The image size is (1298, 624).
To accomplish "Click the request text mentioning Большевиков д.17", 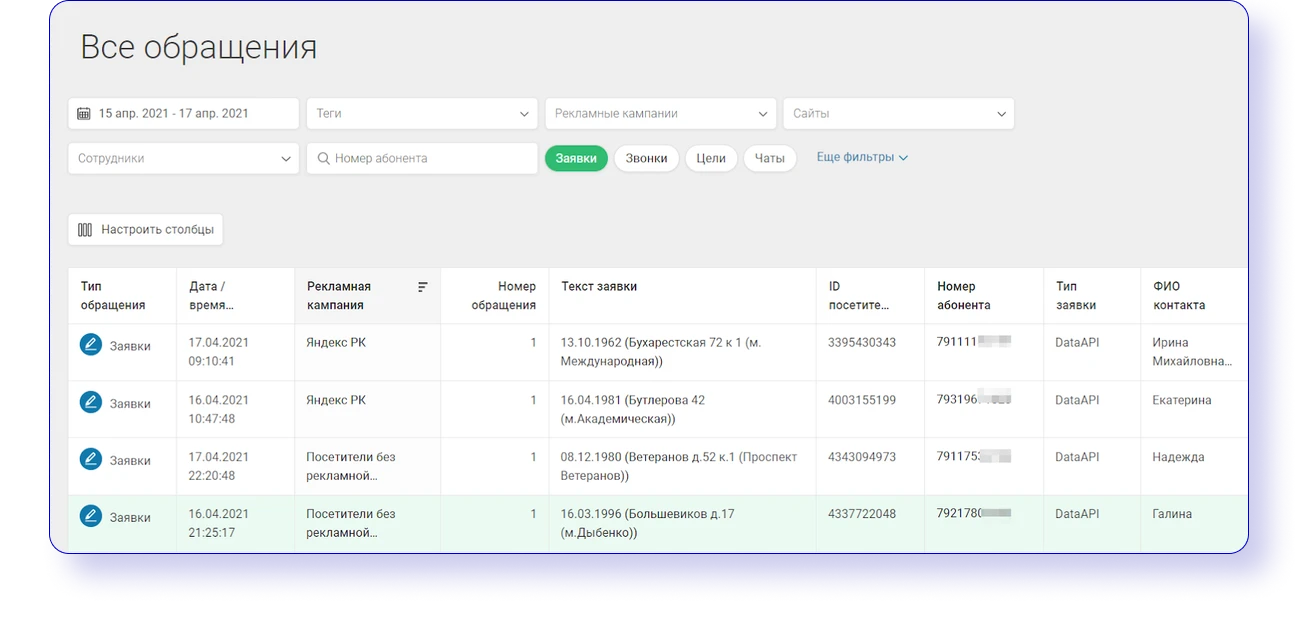I will (x=648, y=523).
